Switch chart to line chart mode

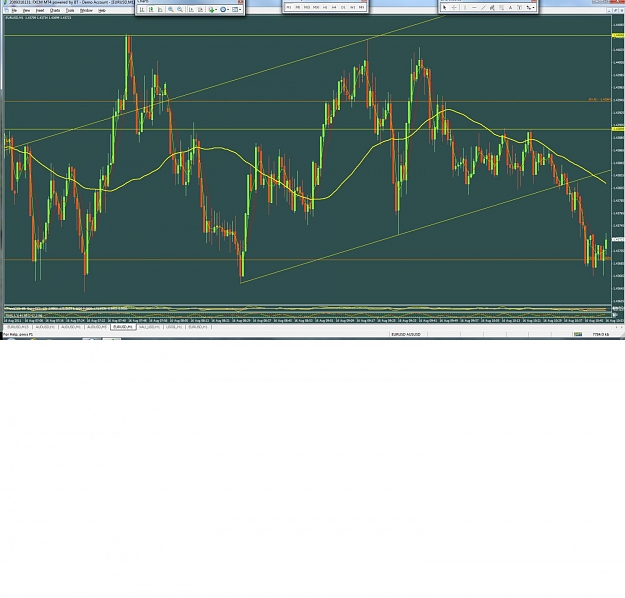(160, 10)
